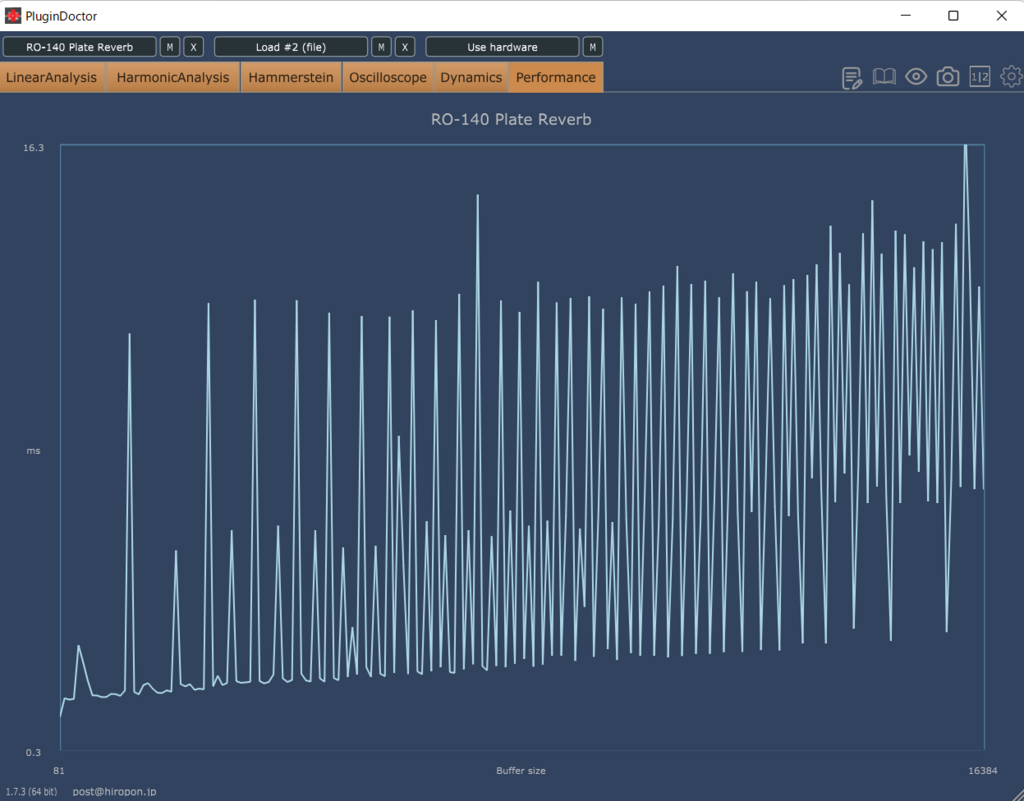Click the 16.3 y-axis maximum label

33,148
